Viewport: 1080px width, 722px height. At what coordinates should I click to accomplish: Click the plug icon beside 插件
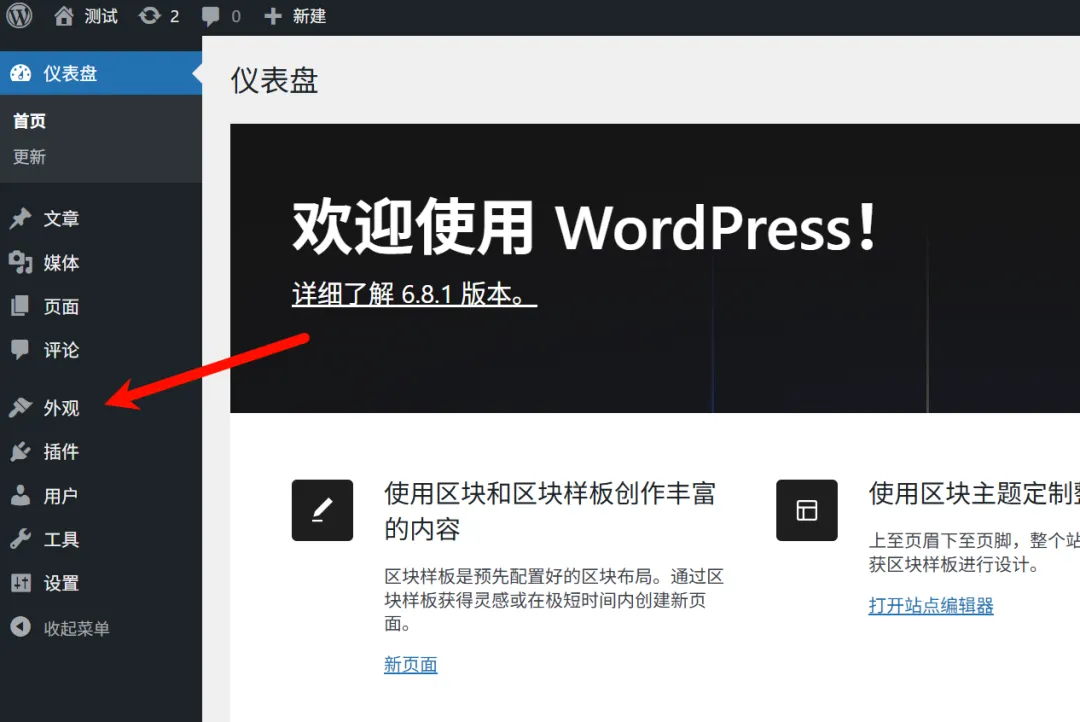click(x=21, y=451)
